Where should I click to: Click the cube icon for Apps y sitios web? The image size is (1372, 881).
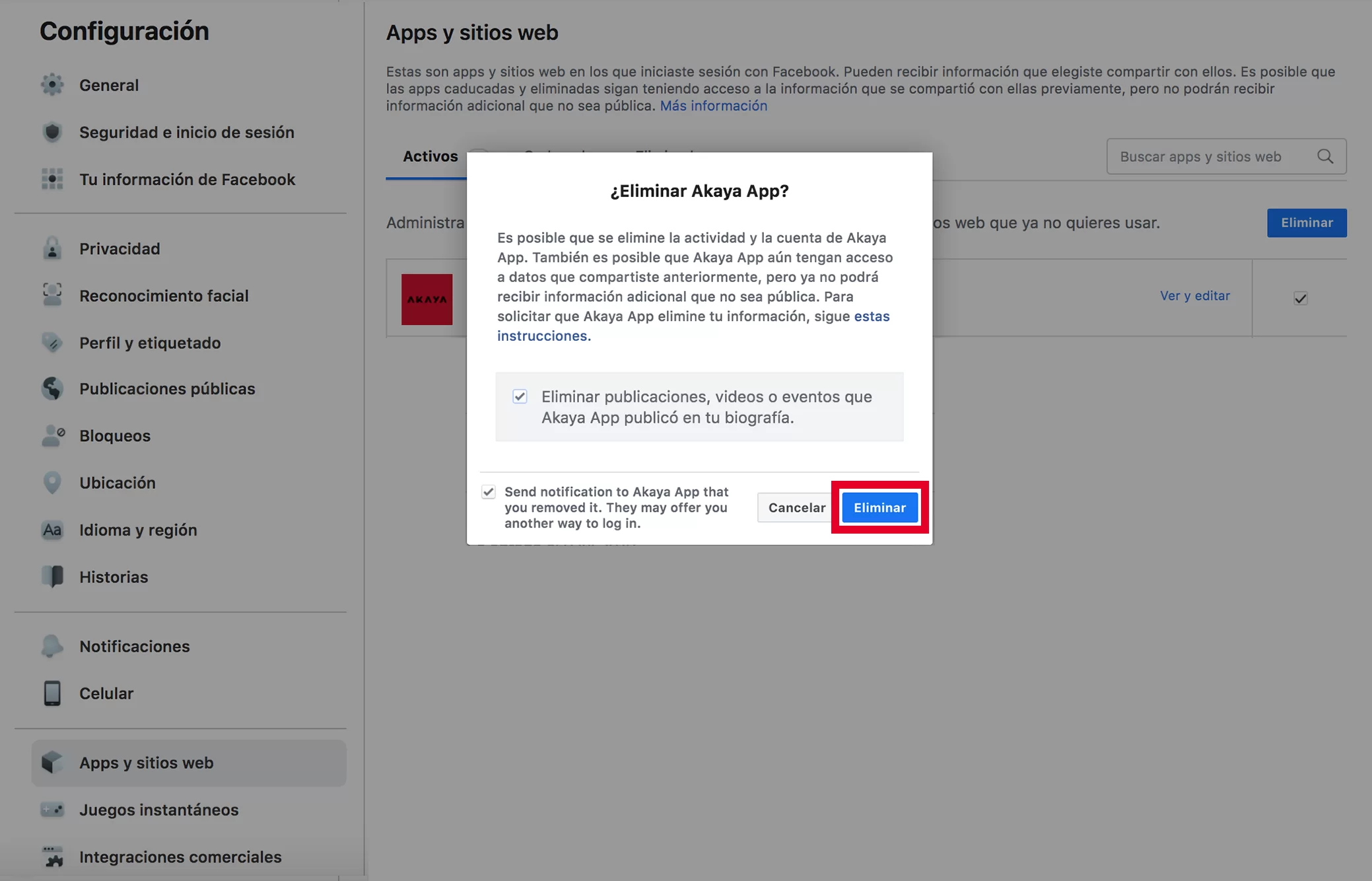[52, 762]
